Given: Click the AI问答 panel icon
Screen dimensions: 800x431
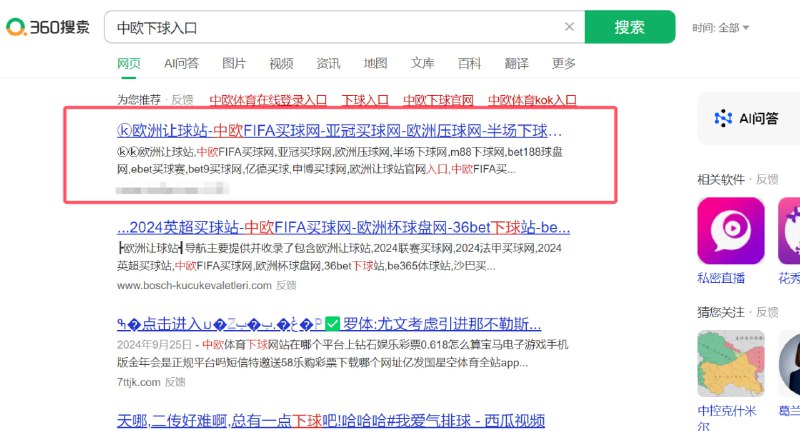Looking at the screenshot, I should point(723,118).
